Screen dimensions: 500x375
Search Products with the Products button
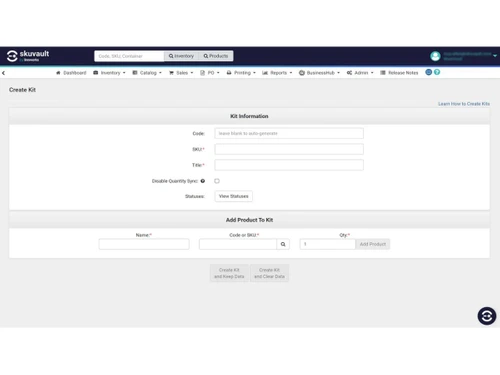(x=216, y=56)
